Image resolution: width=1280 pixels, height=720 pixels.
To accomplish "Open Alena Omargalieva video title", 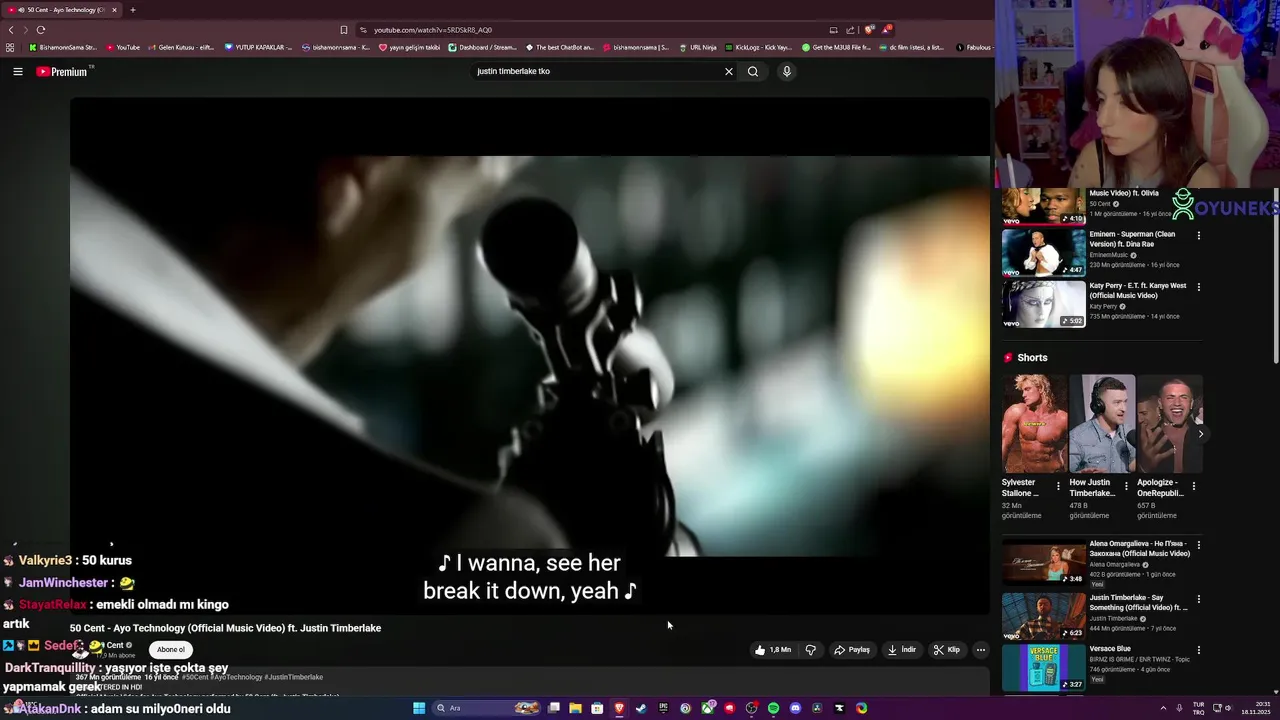I will 1139,549.
